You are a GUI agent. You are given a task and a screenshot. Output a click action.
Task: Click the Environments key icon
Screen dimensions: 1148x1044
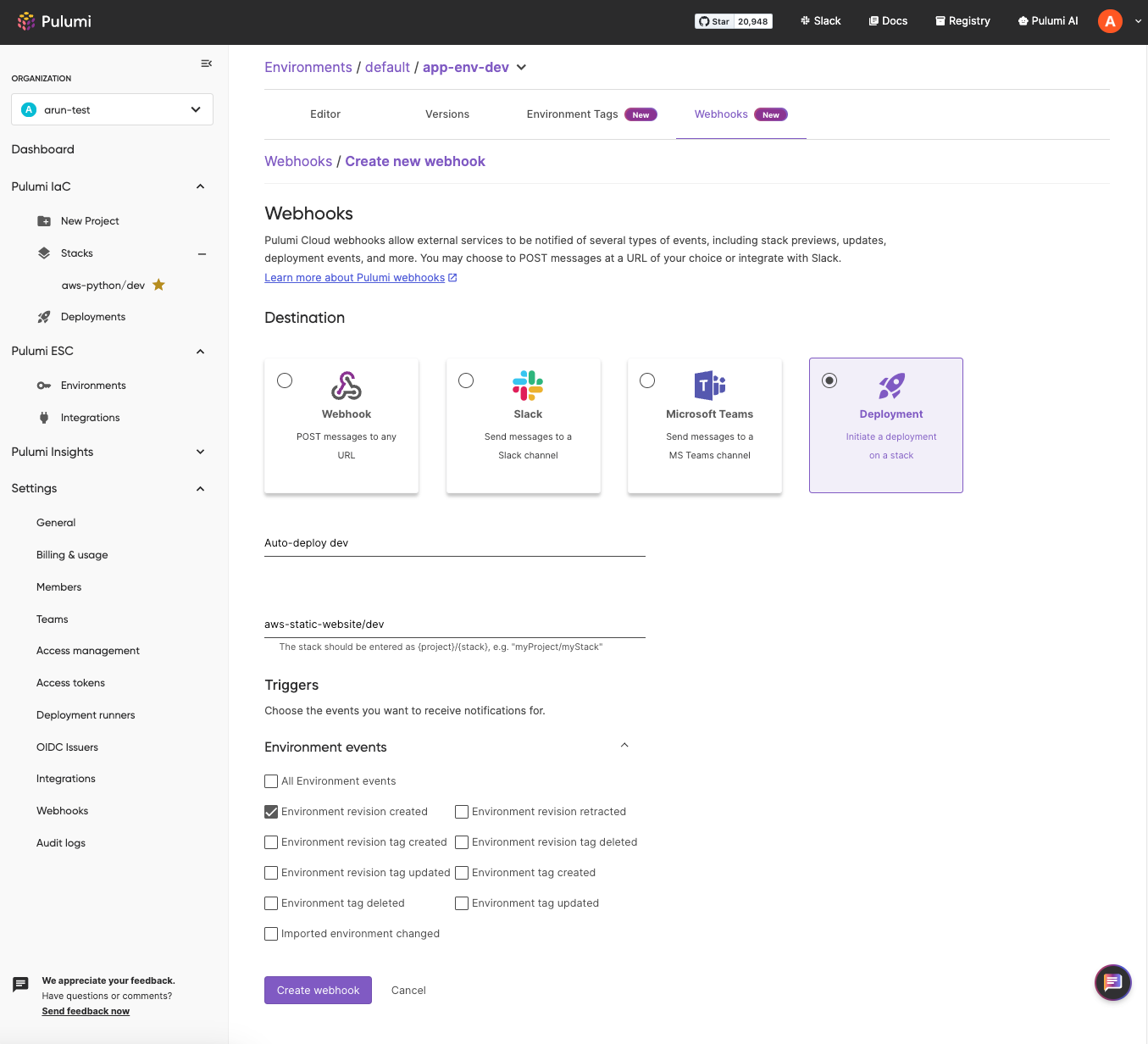tap(44, 386)
